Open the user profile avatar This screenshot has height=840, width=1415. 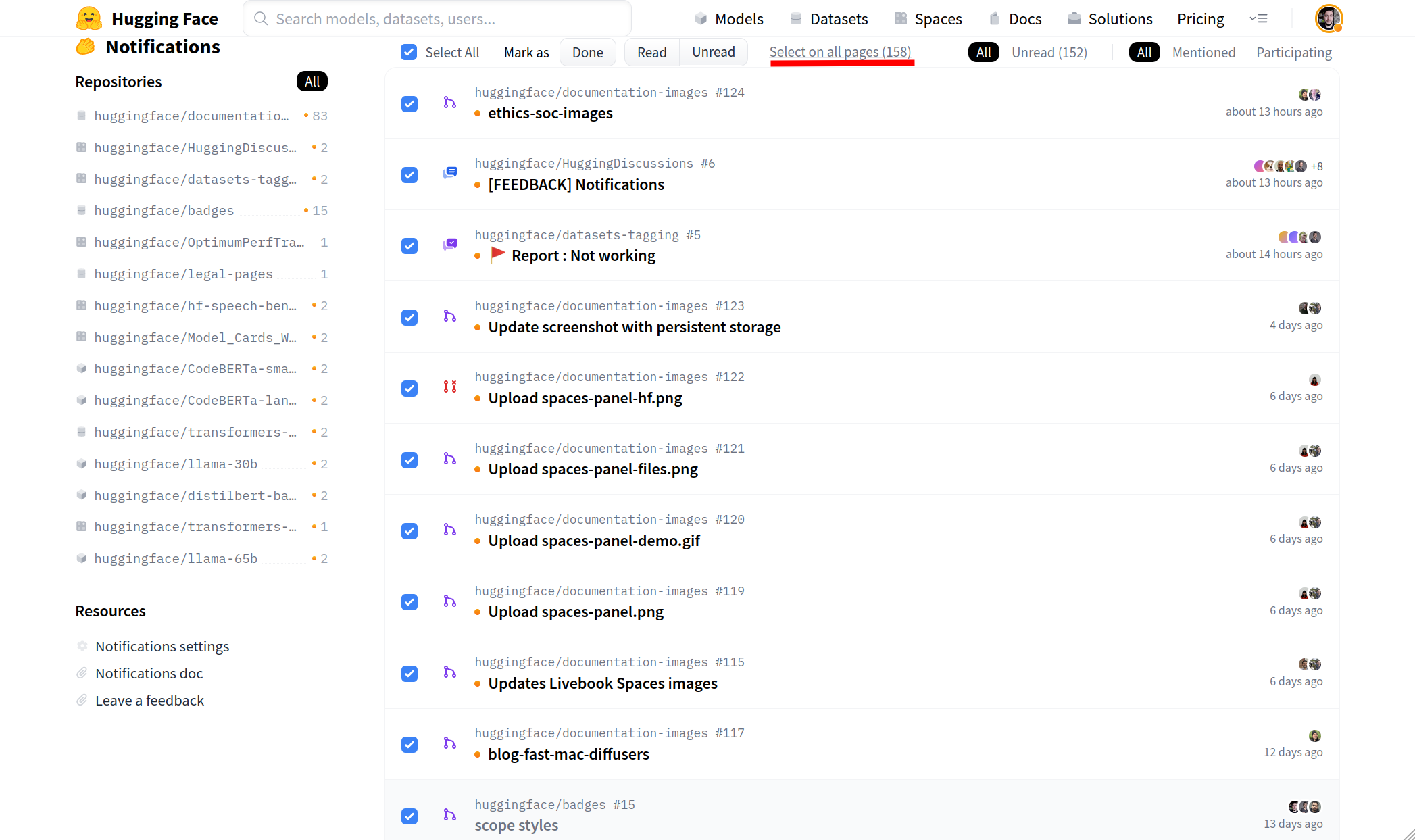click(1328, 18)
